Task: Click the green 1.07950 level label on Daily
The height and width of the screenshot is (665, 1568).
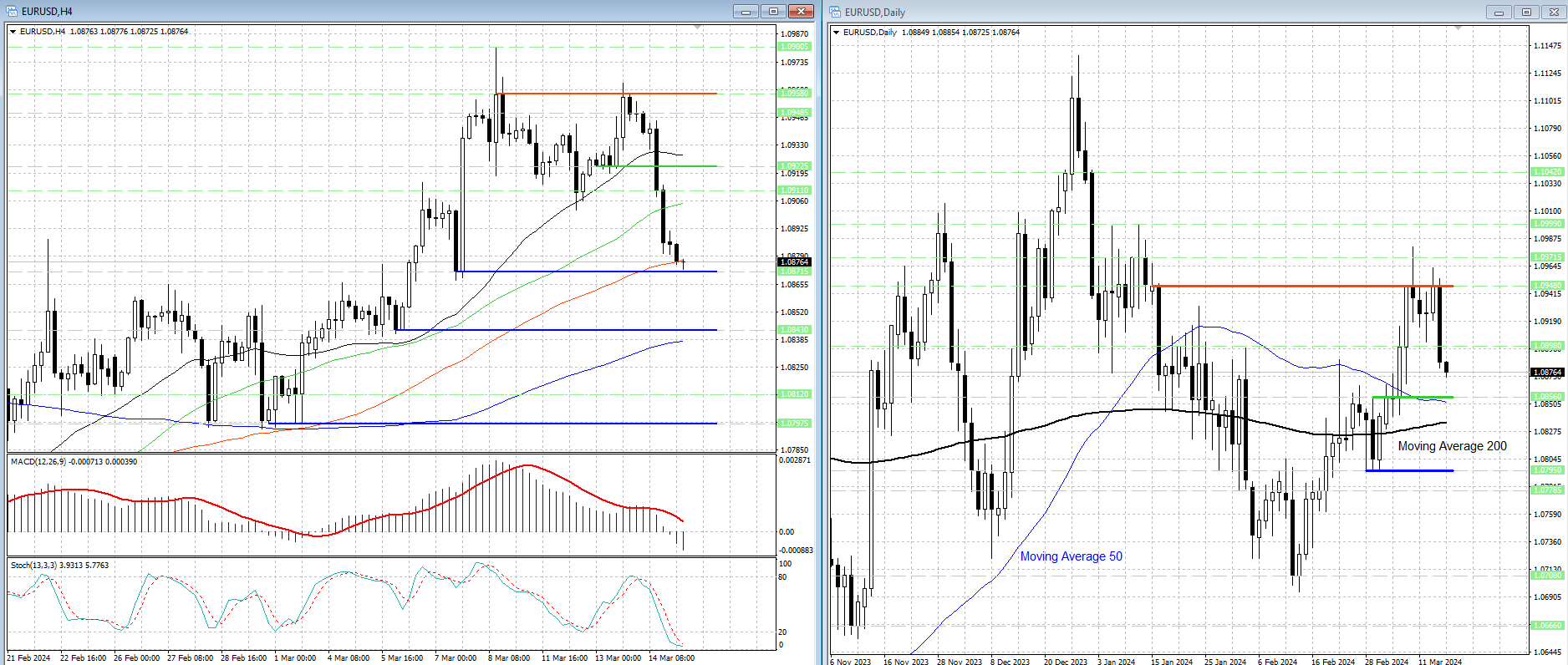Action: [1547, 470]
